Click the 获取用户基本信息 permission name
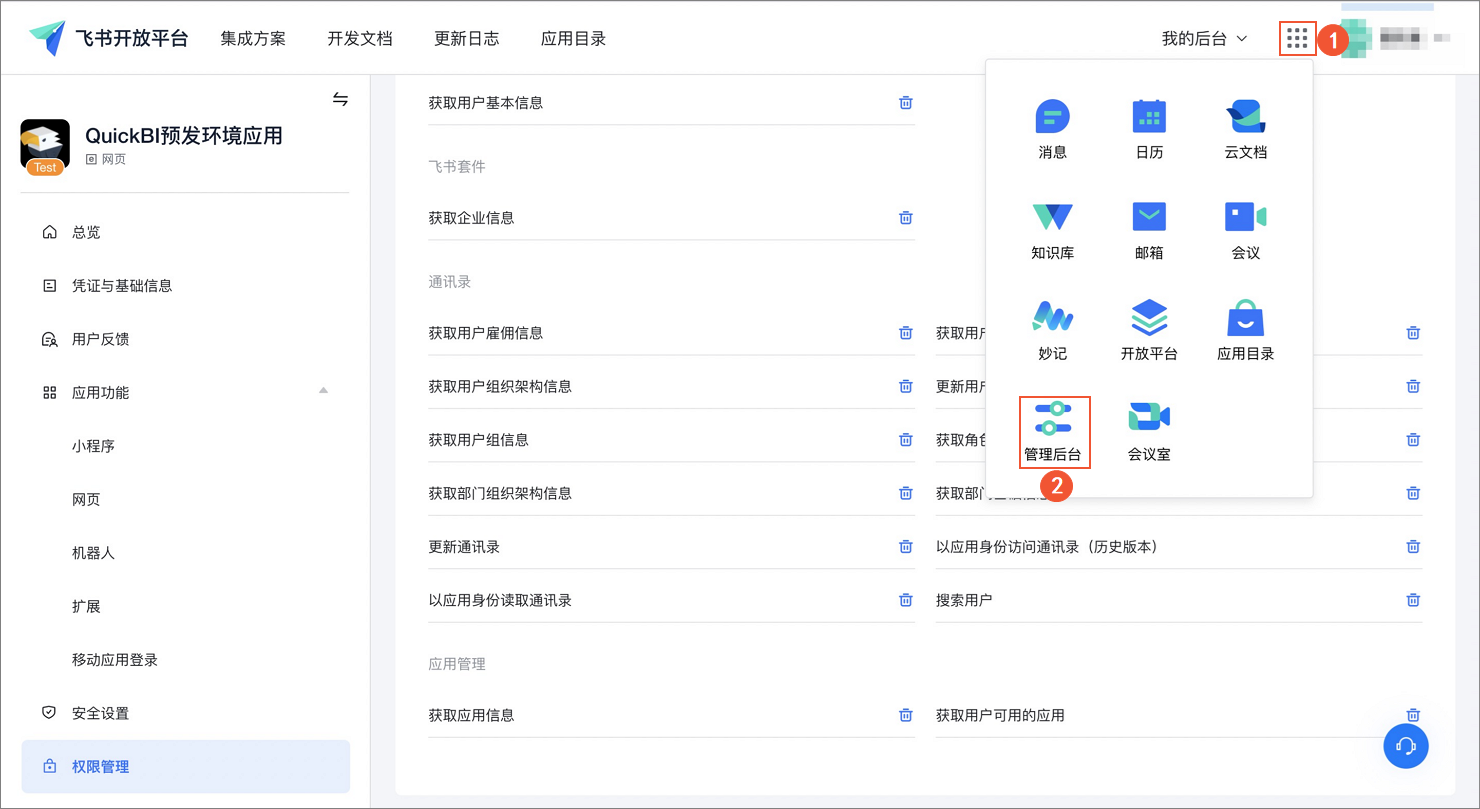This screenshot has width=1480, height=809. pyautogui.click(x=486, y=103)
